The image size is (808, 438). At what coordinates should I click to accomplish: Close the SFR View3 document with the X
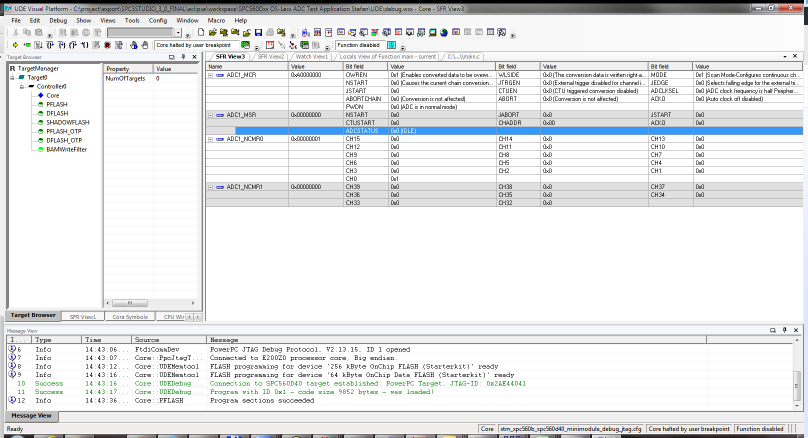[795, 56]
